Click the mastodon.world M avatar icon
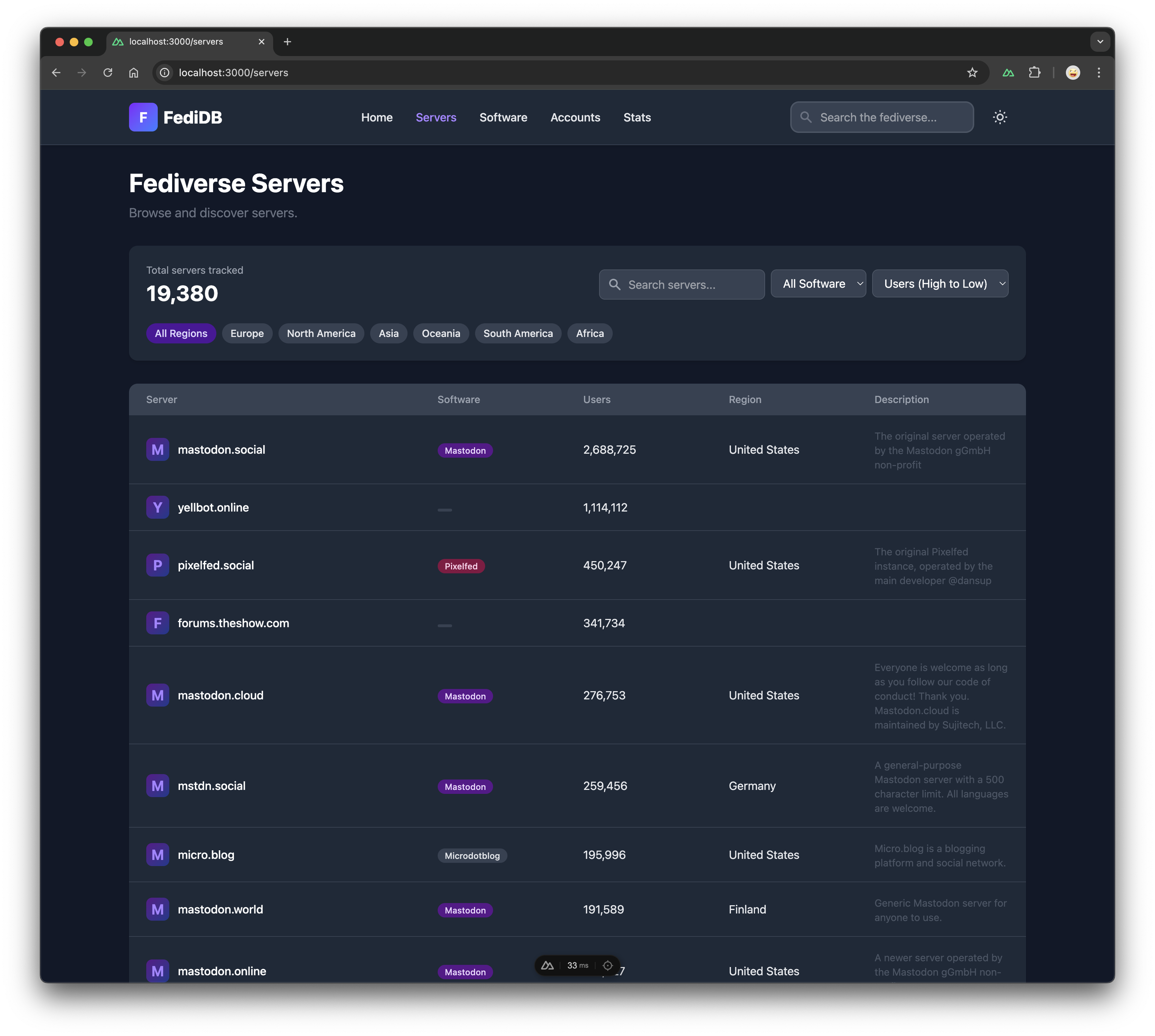Screen dimensions: 1155x1036 (x=158, y=909)
